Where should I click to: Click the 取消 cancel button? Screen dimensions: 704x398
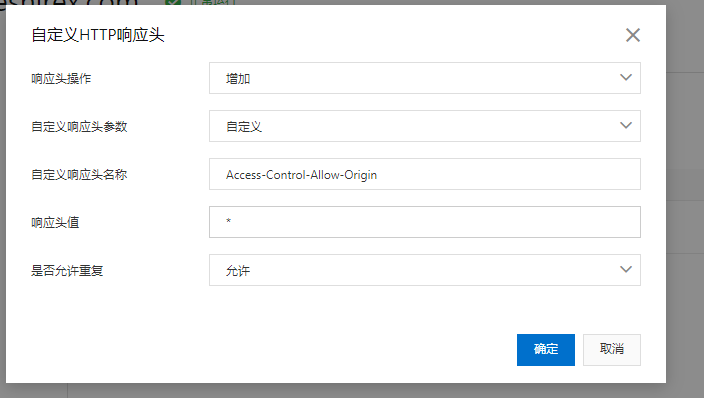612,350
